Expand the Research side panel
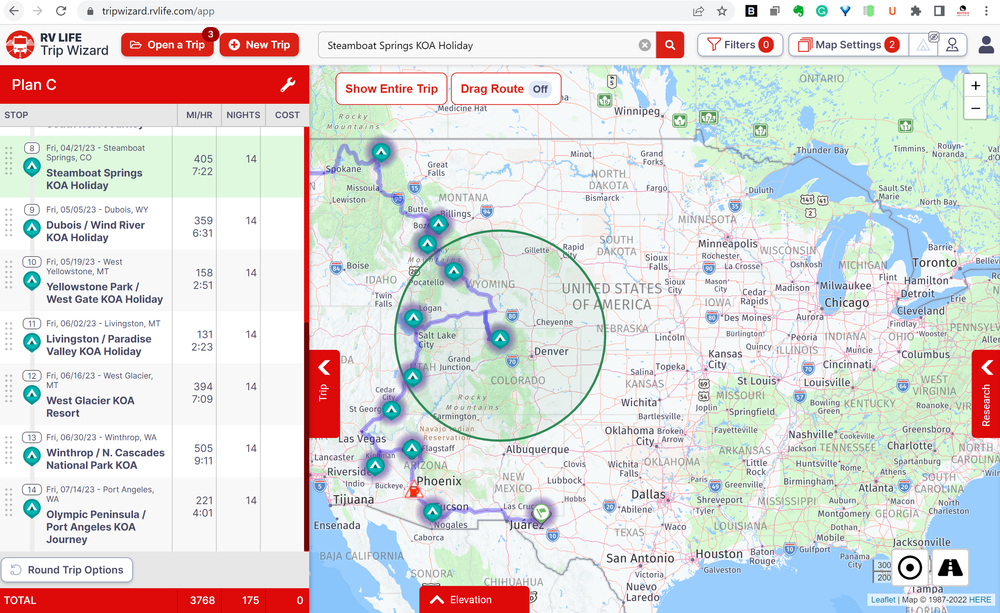This screenshot has height=613, width=1000. (x=986, y=393)
